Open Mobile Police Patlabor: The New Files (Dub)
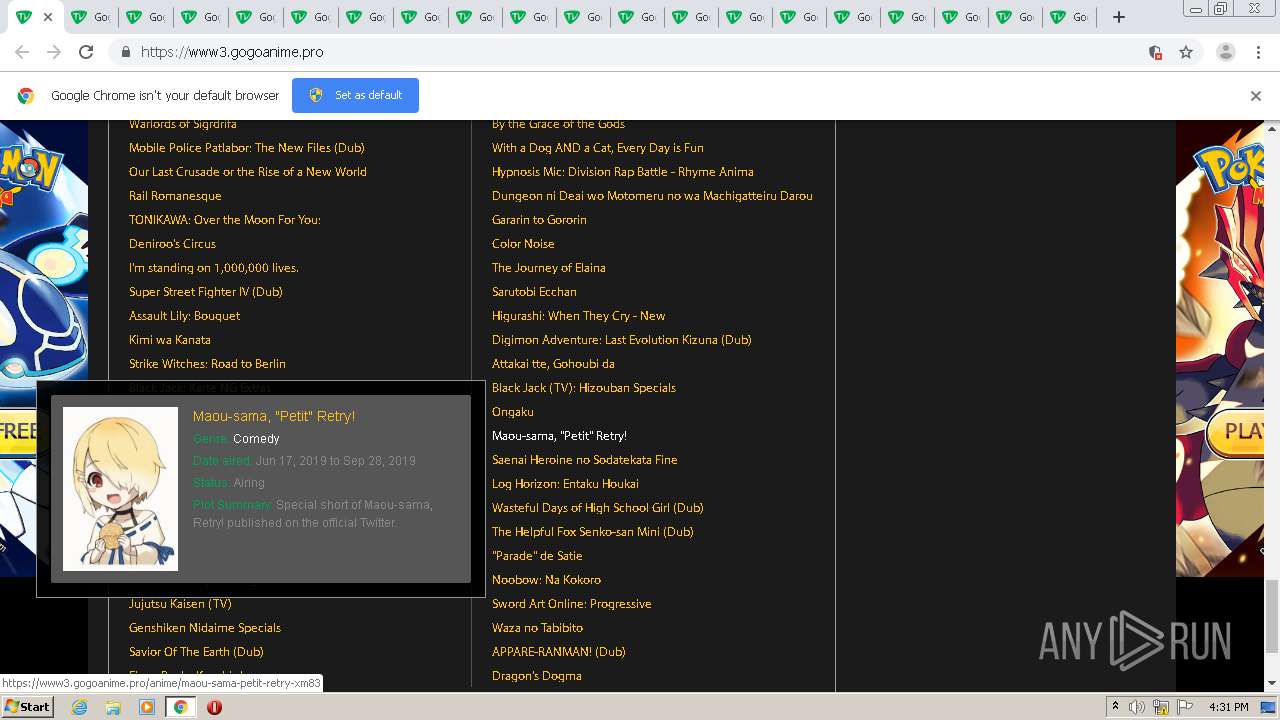The height and width of the screenshot is (720, 1280). [x=247, y=148]
